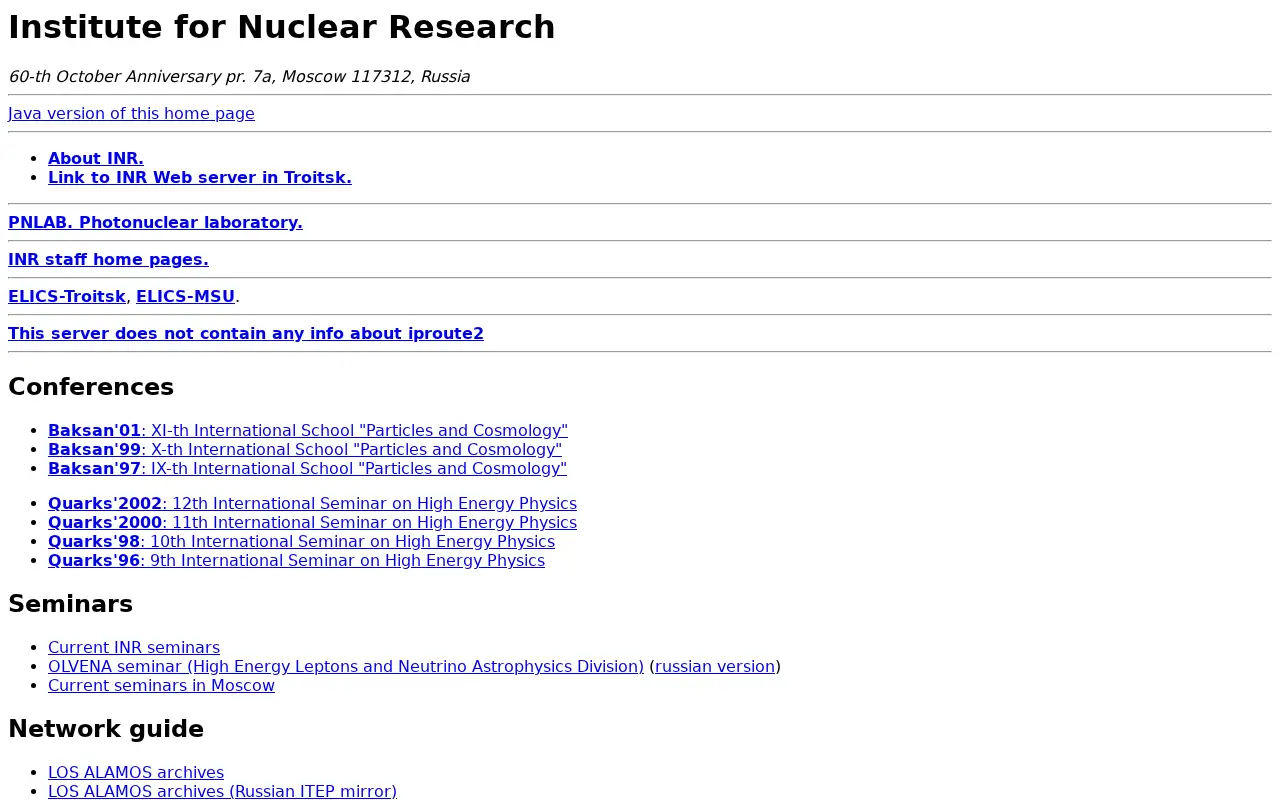This screenshot has width=1280, height=800.
Task: Open LOS ALAMOS archives link
Action: 136,772
